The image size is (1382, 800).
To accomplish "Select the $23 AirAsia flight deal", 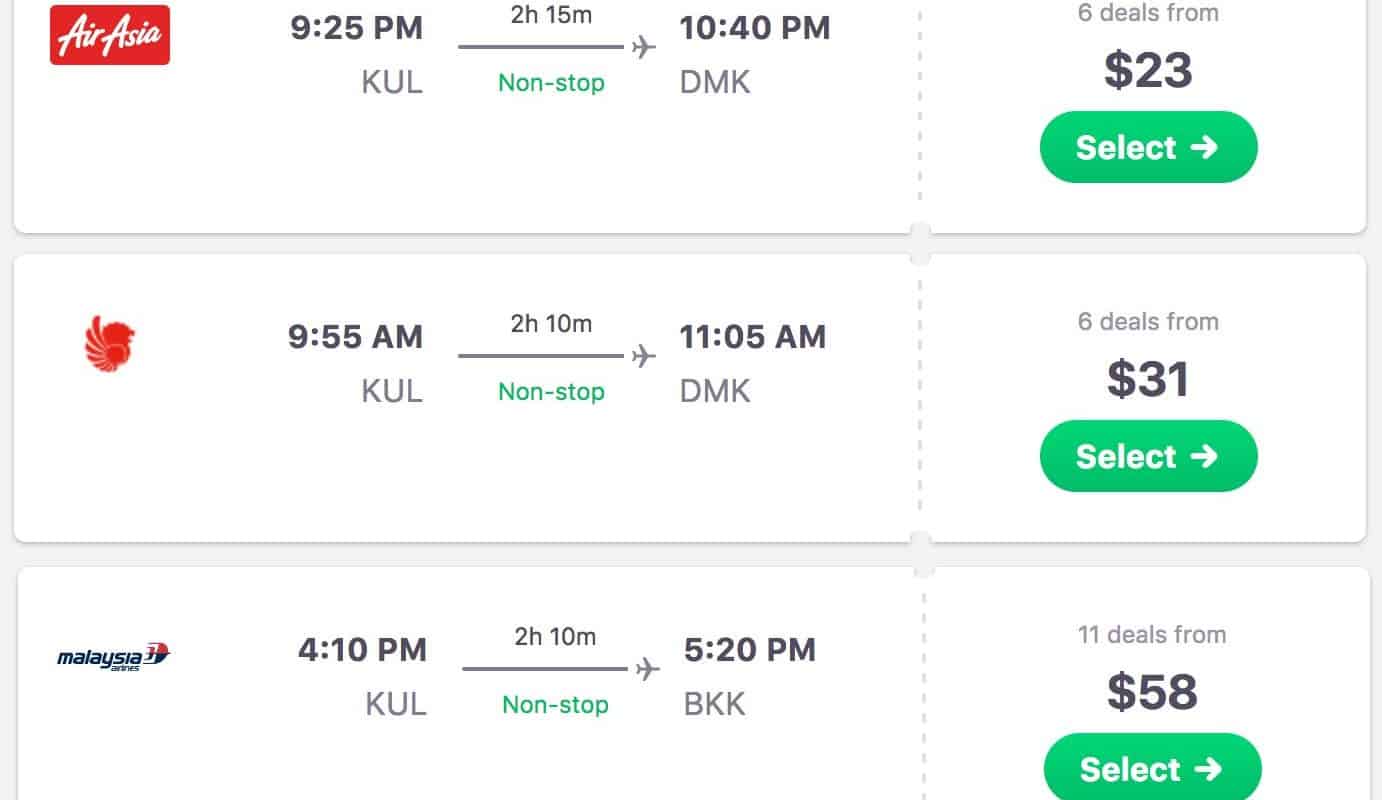I will coord(1148,147).
